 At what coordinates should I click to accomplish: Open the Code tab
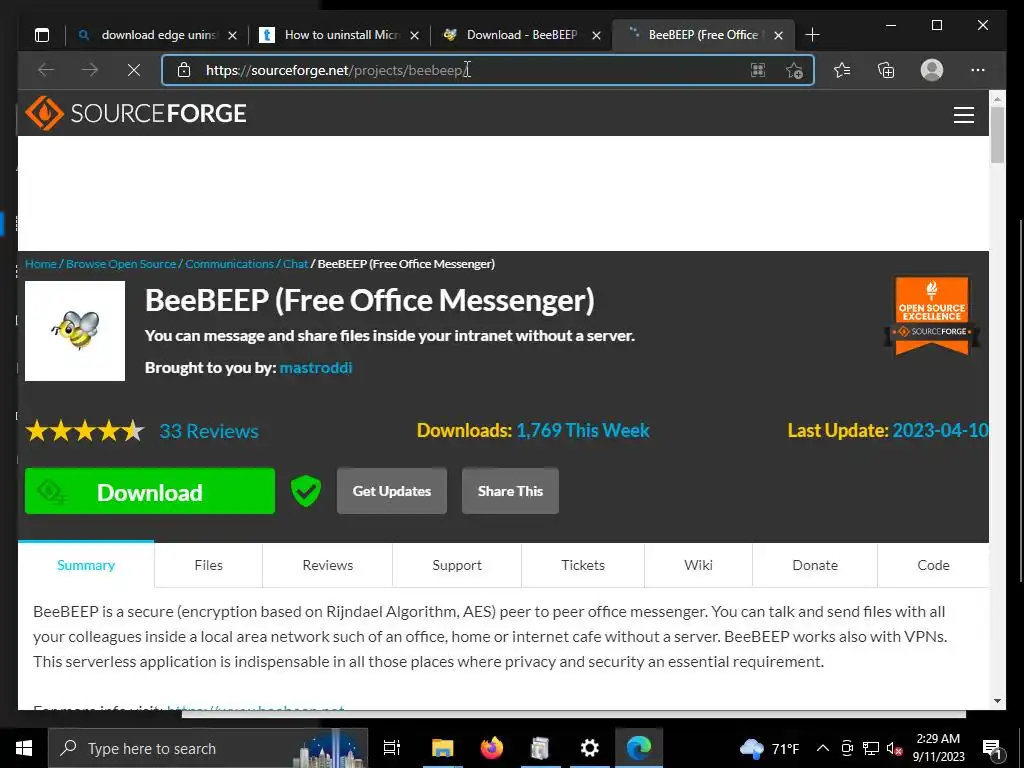pos(933,565)
